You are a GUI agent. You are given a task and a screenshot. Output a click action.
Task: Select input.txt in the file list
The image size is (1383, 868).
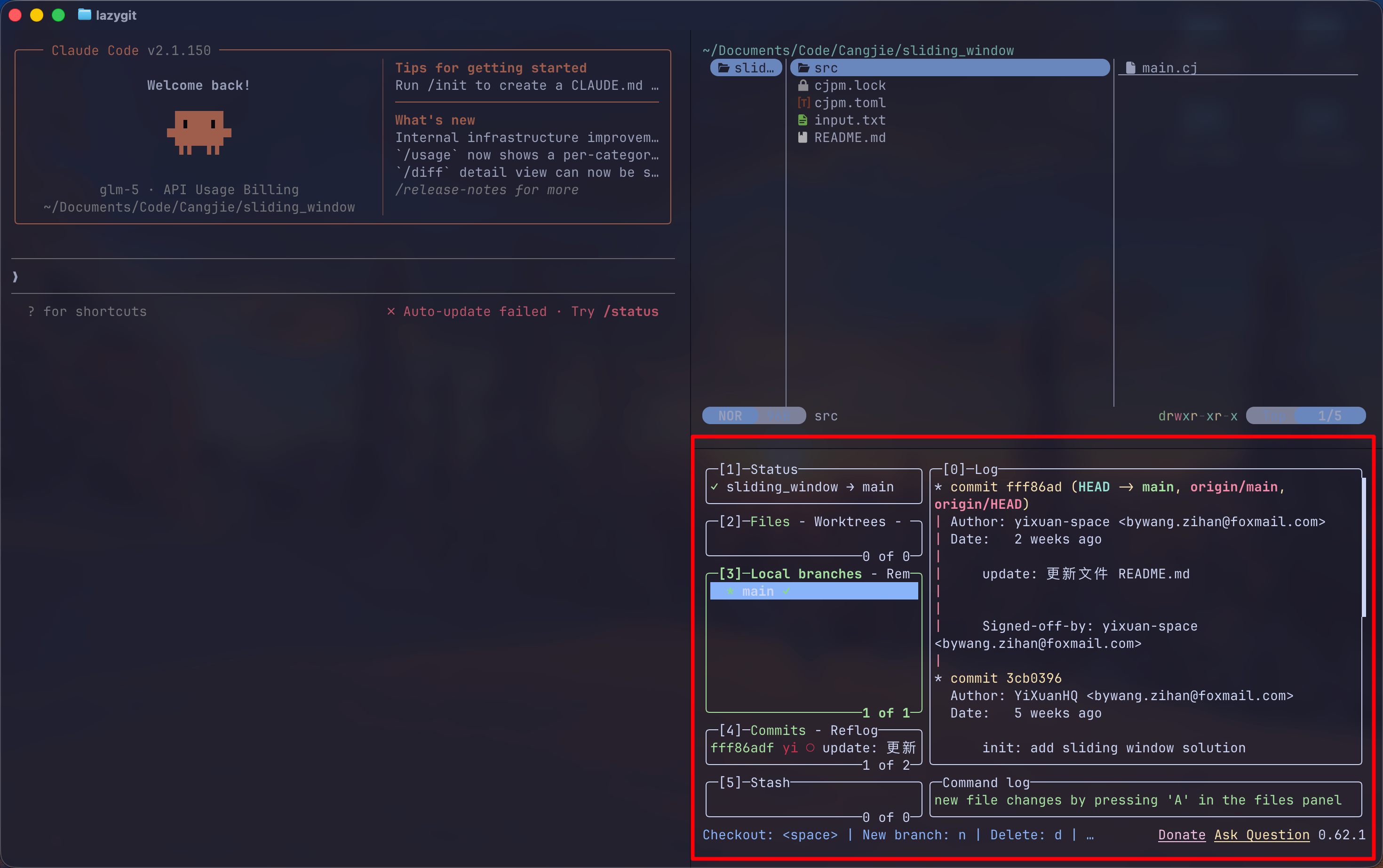click(x=949, y=120)
